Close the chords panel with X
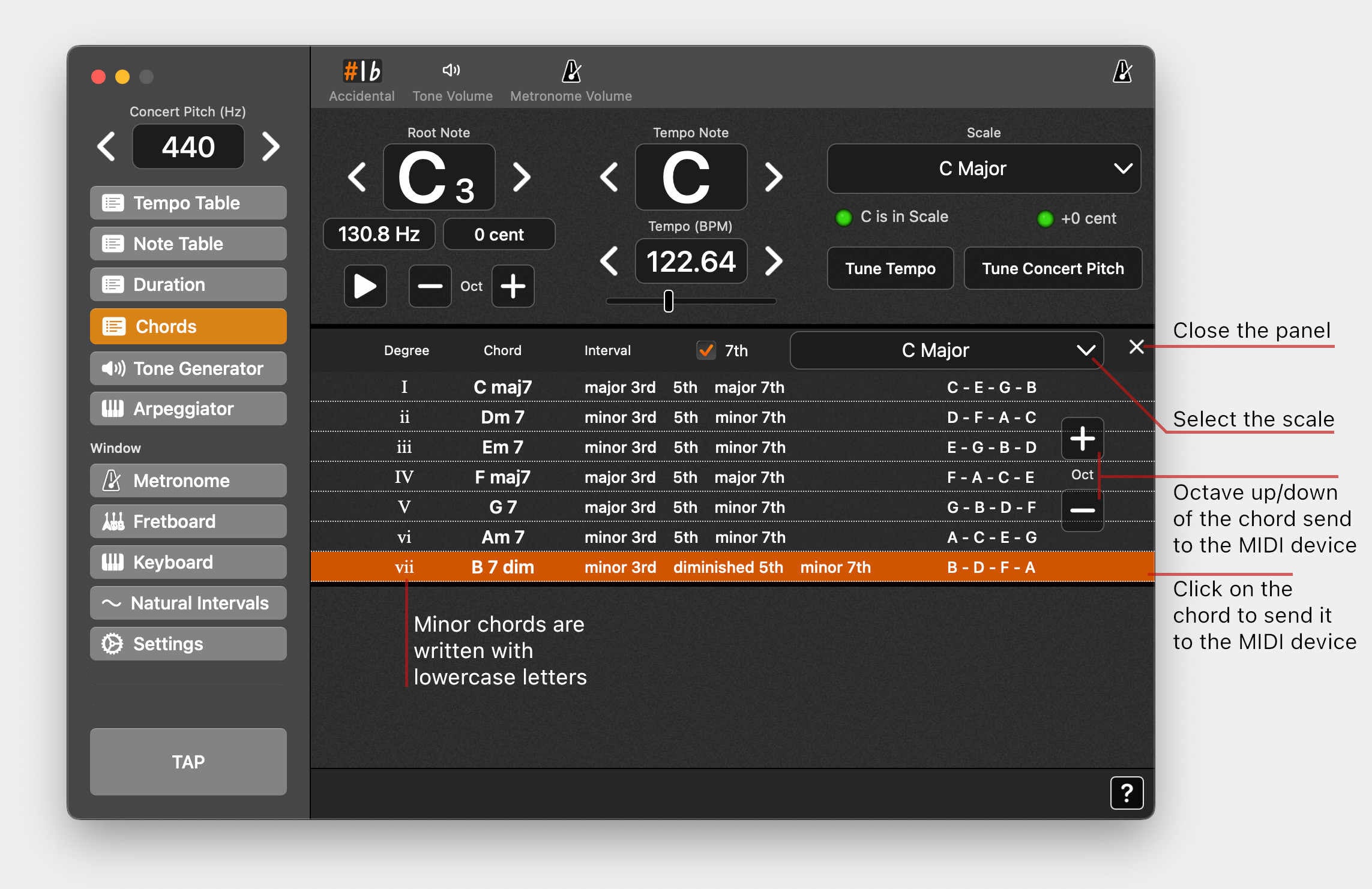 tap(1136, 347)
